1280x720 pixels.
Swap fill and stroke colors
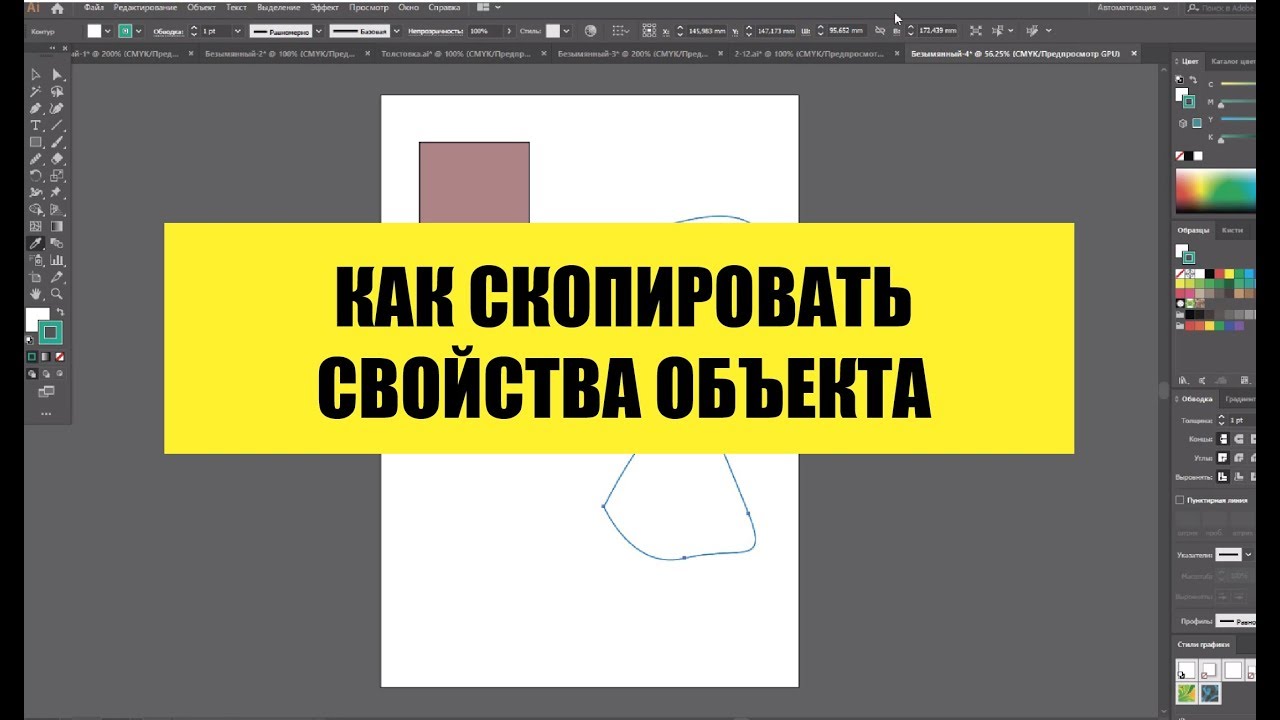(x=60, y=312)
